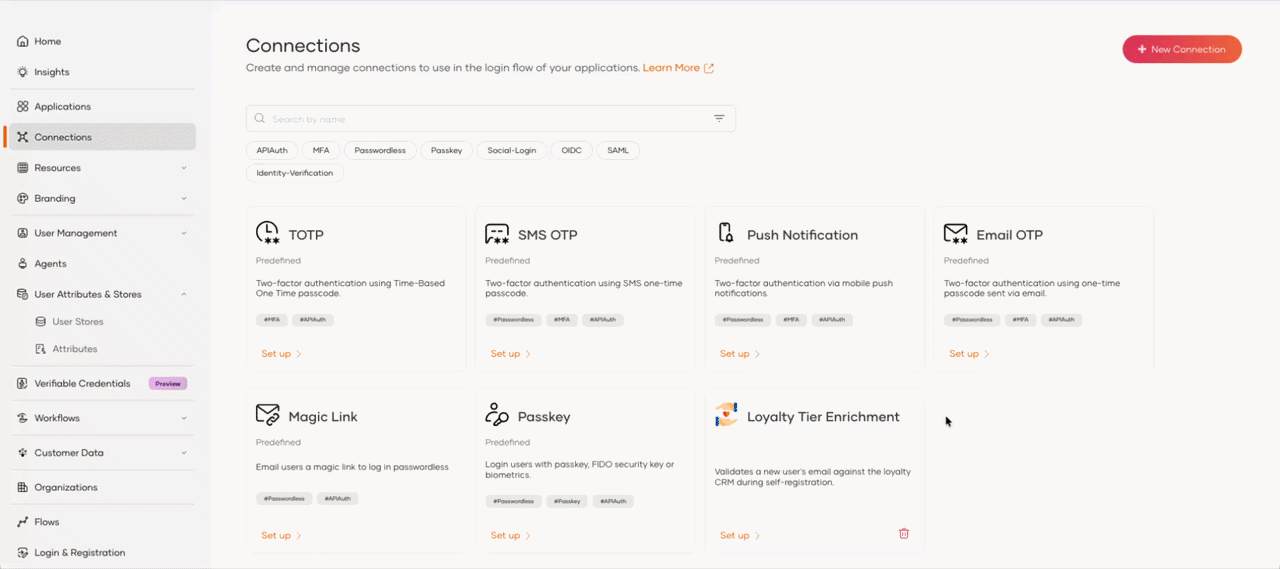The width and height of the screenshot is (1280, 569).
Task: Click the Customer Data icon
Action: pyautogui.click(x=23, y=453)
